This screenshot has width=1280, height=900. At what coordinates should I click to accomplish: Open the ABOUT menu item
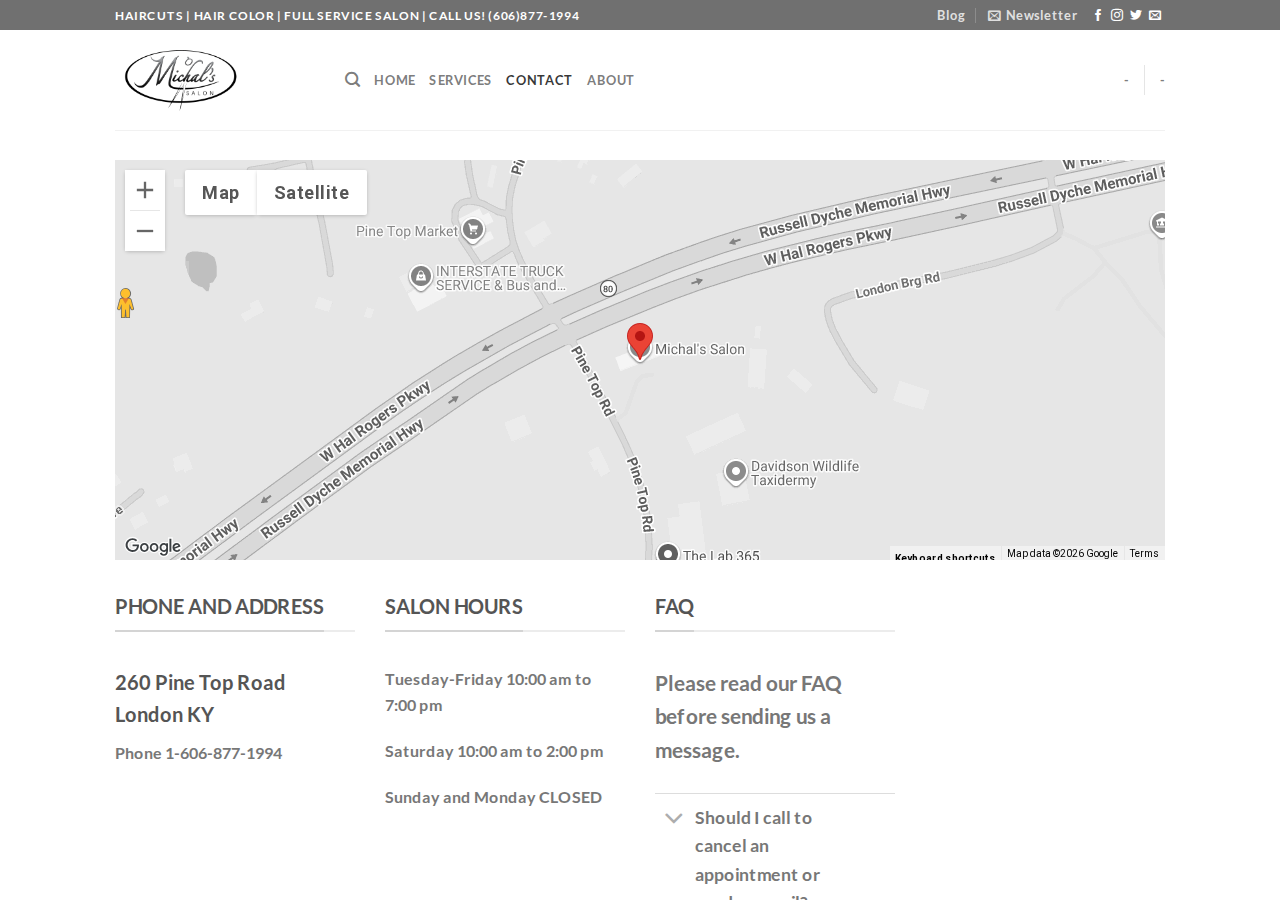[x=610, y=80]
